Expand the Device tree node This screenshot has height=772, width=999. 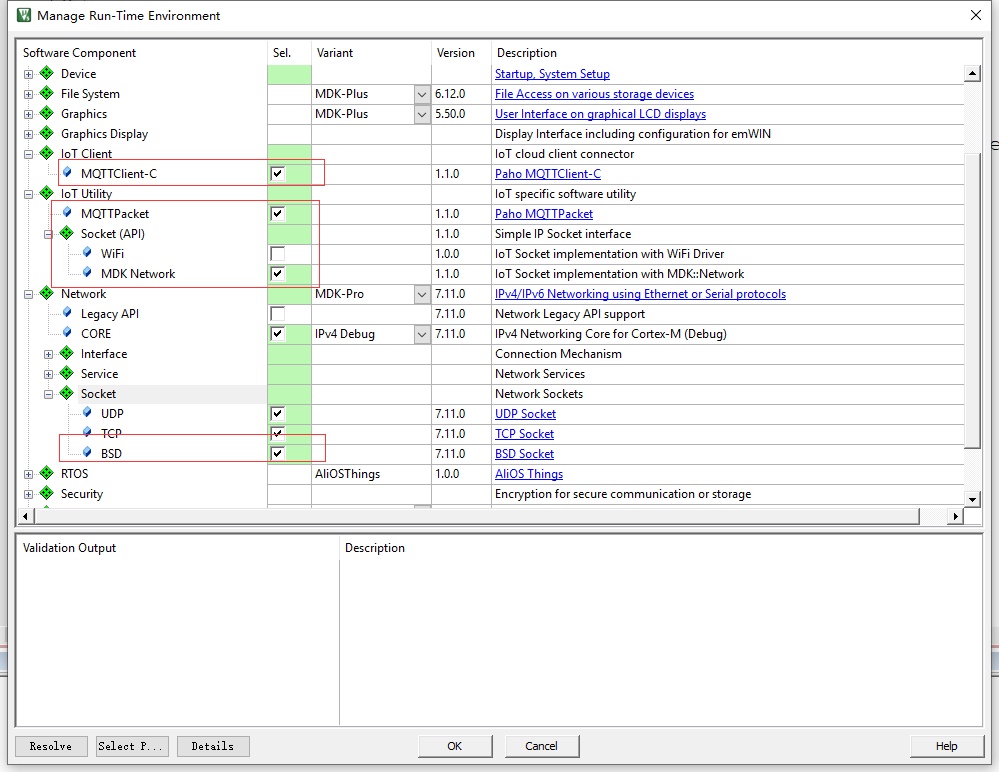click(x=29, y=75)
